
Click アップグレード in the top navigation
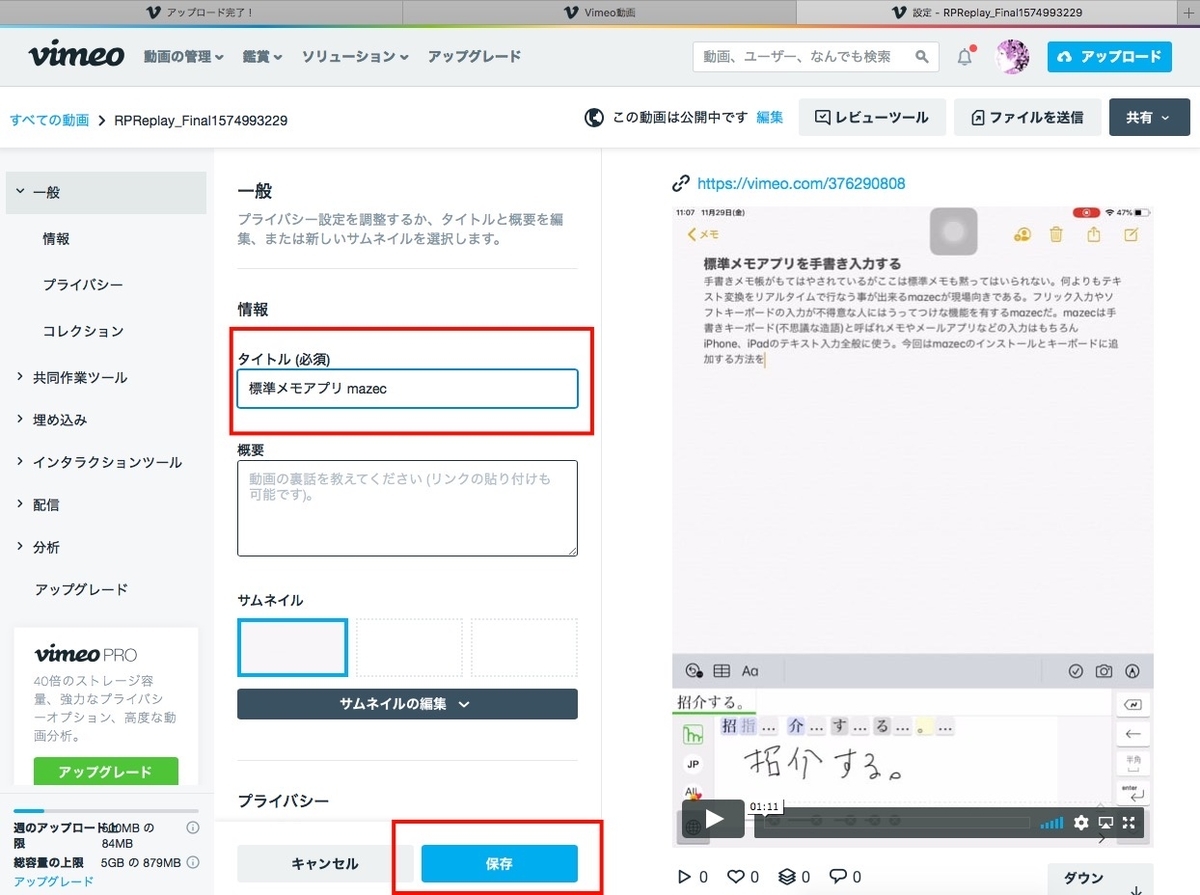pos(474,57)
